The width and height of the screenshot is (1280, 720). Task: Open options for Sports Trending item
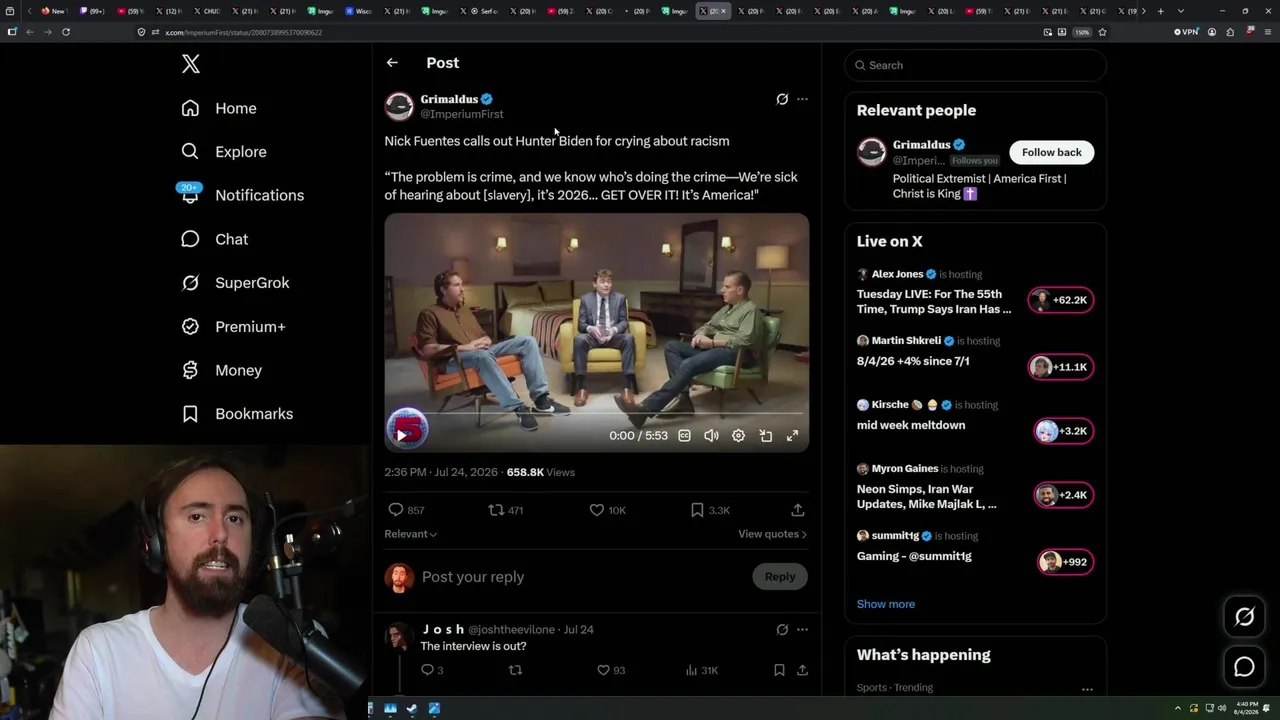[1087, 689]
